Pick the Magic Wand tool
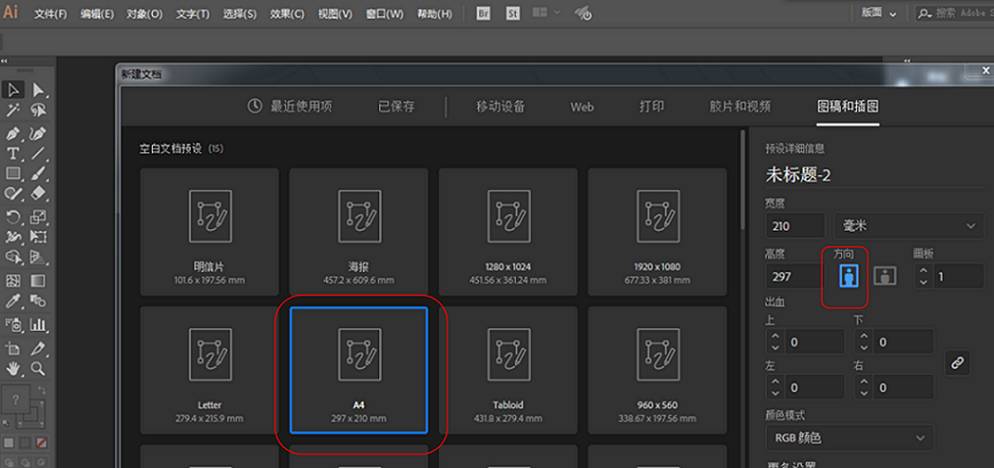 [x=13, y=110]
